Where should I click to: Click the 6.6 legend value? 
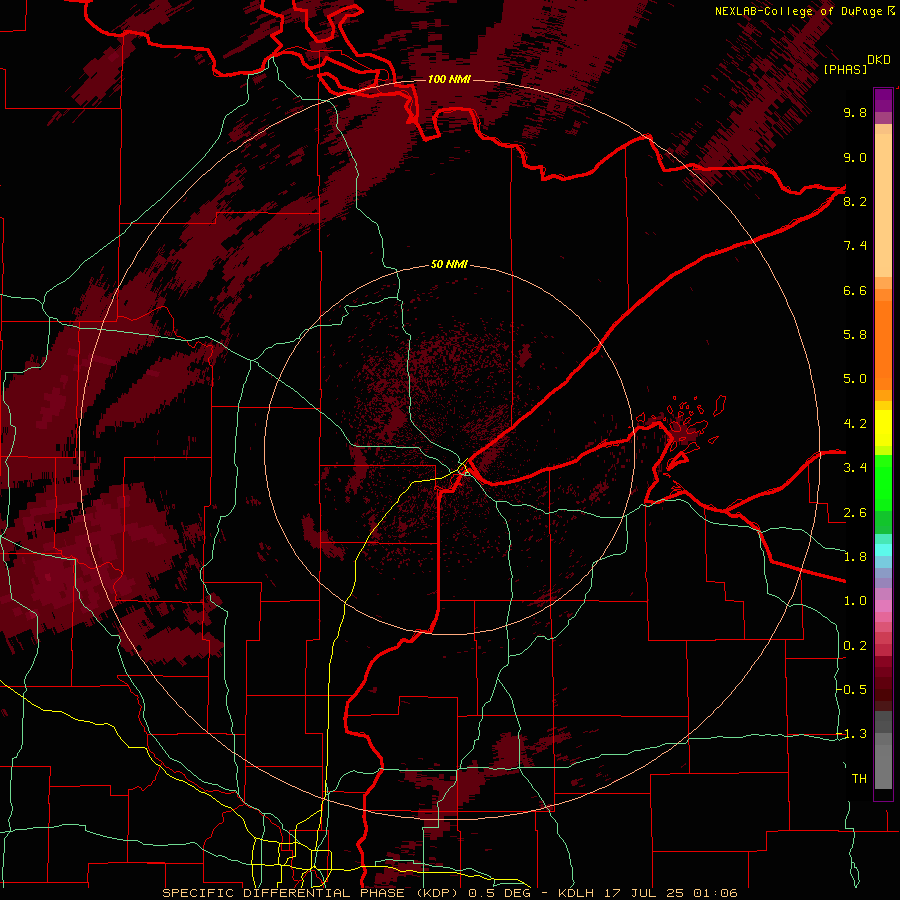click(855, 290)
